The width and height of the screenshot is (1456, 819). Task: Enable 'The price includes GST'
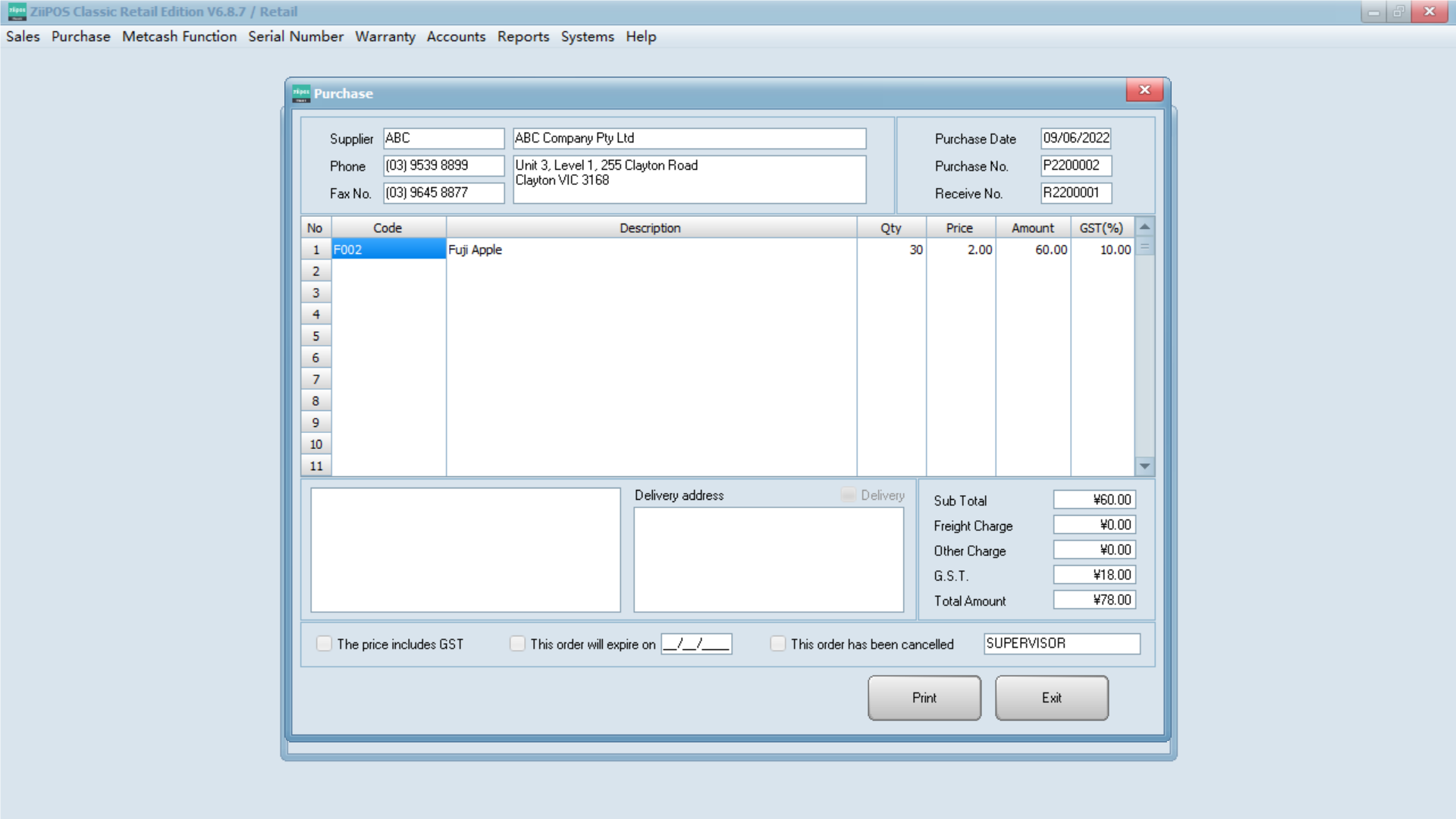click(x=324, y=643)
